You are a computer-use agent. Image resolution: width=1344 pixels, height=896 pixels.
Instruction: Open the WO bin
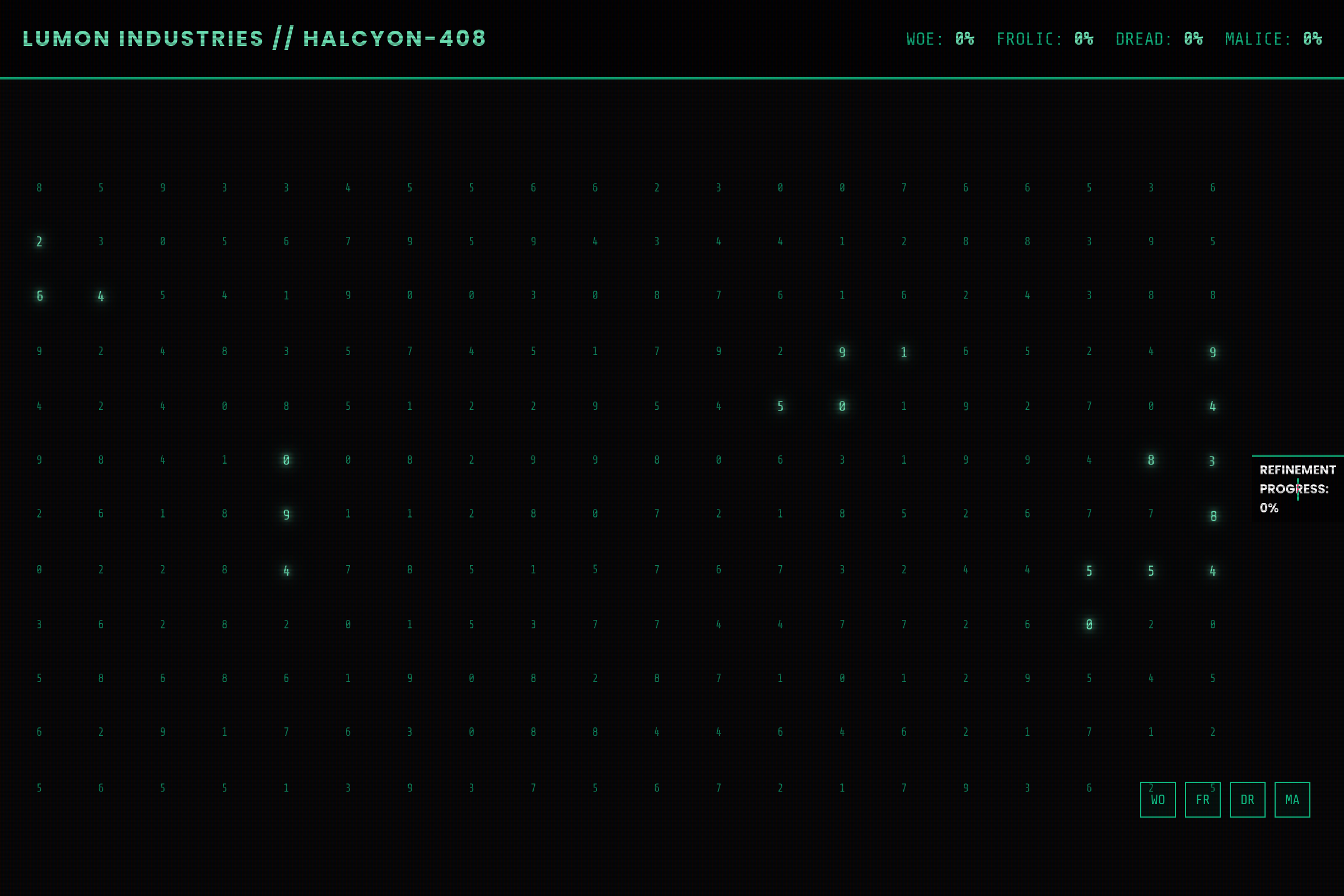1158,800
